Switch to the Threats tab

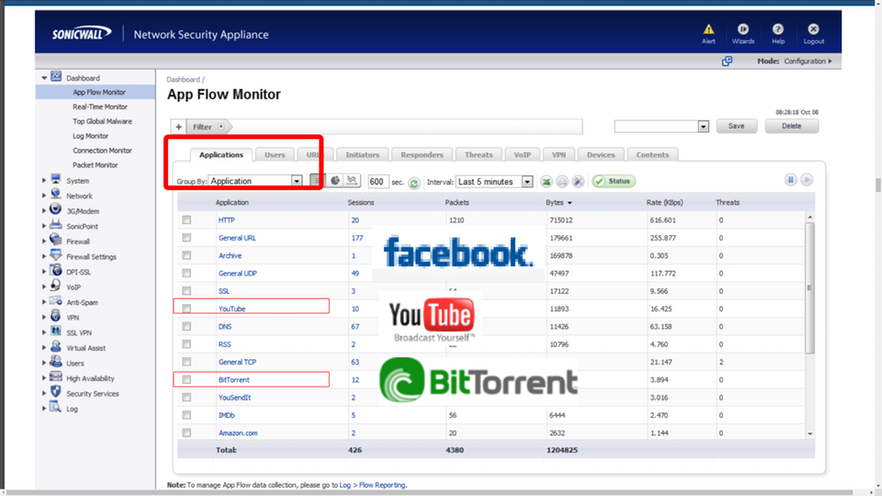point(479,155)
